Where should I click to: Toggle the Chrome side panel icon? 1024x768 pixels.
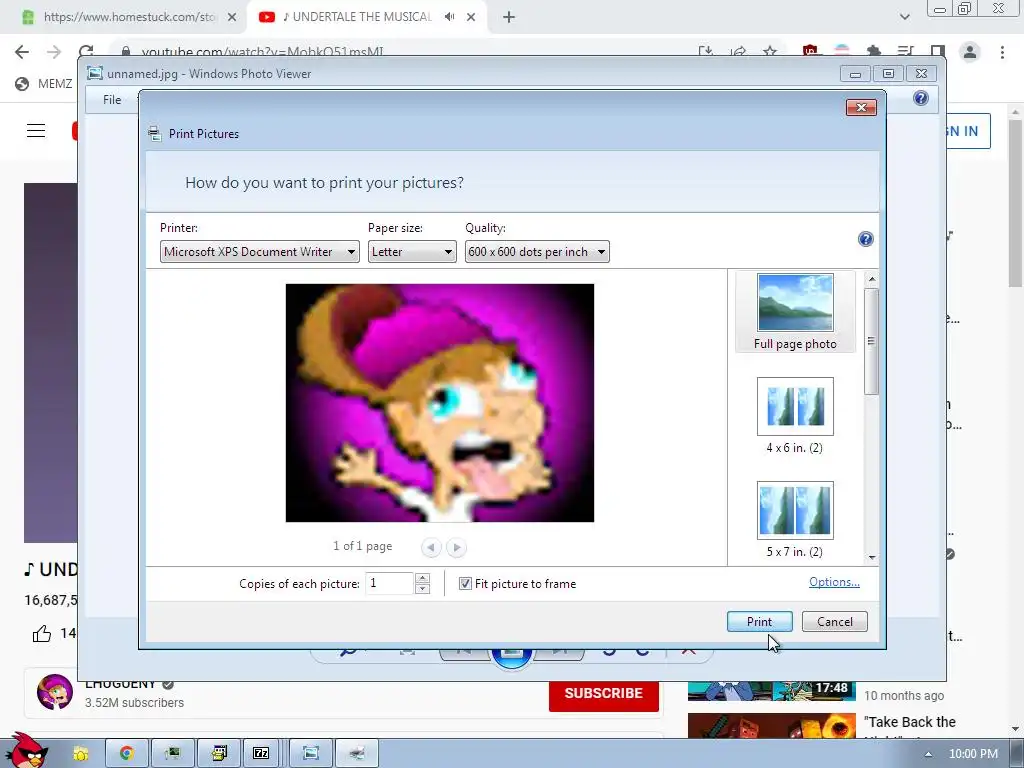(938, 50)
